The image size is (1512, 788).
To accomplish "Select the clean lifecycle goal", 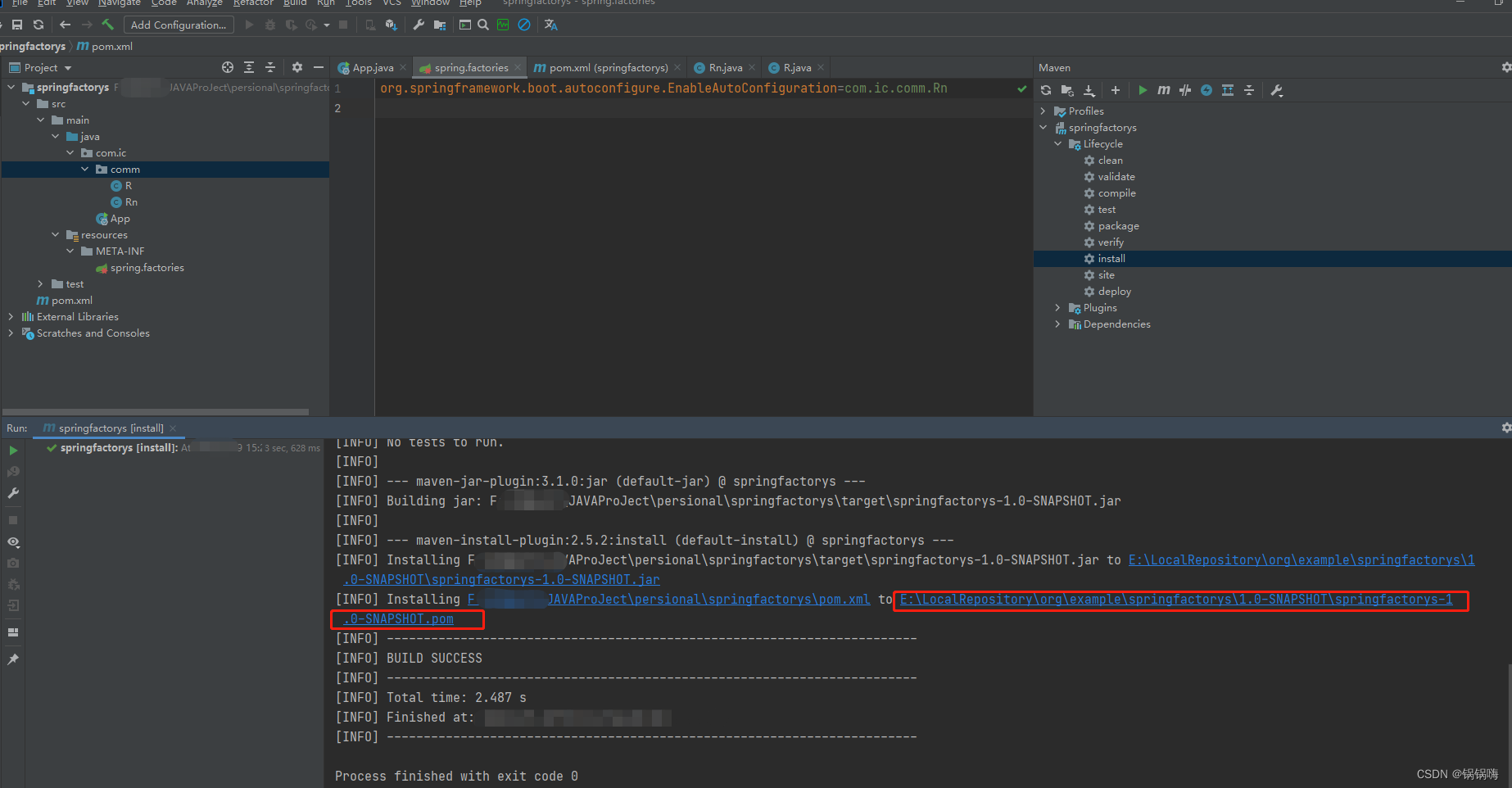I will (1110, 160).
